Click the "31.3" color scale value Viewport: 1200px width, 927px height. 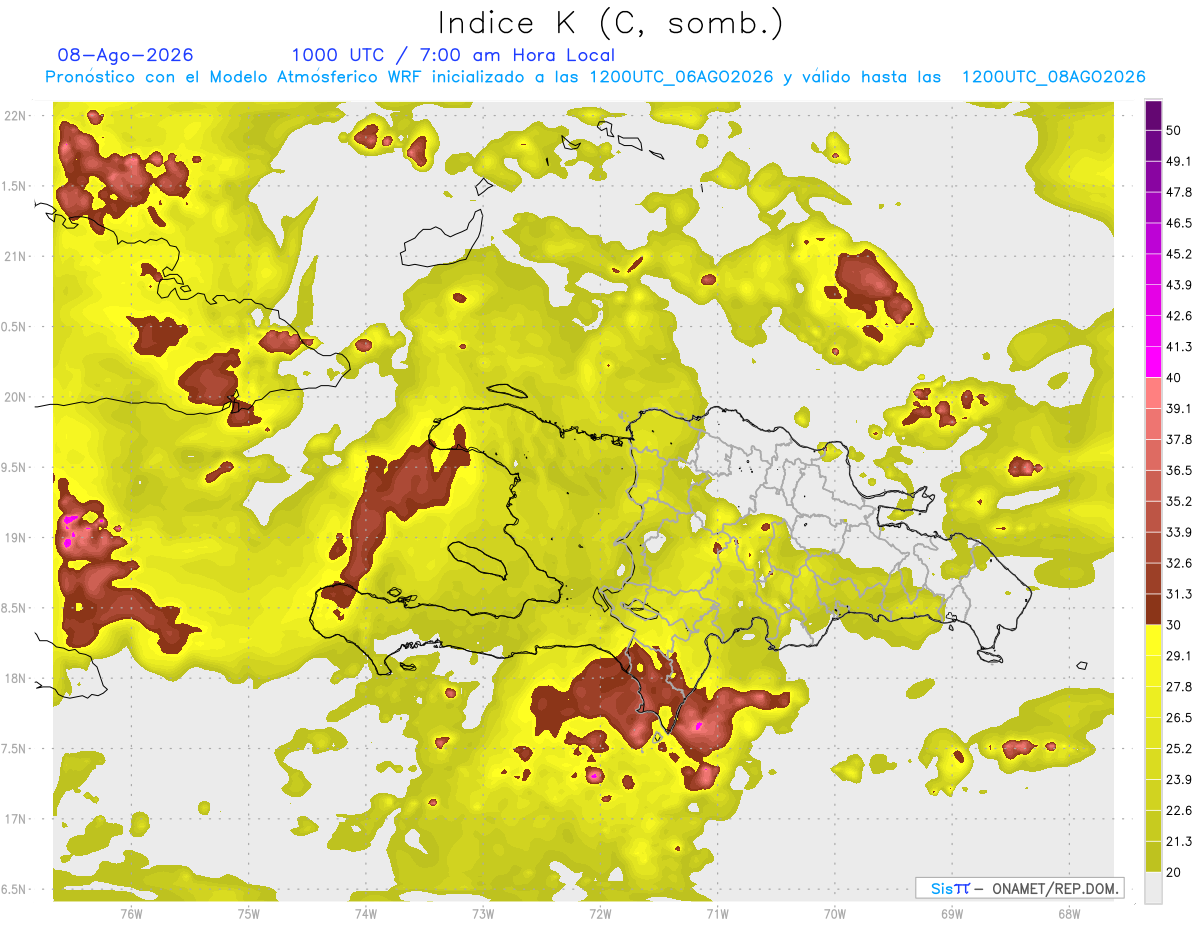coord(1178,594)
